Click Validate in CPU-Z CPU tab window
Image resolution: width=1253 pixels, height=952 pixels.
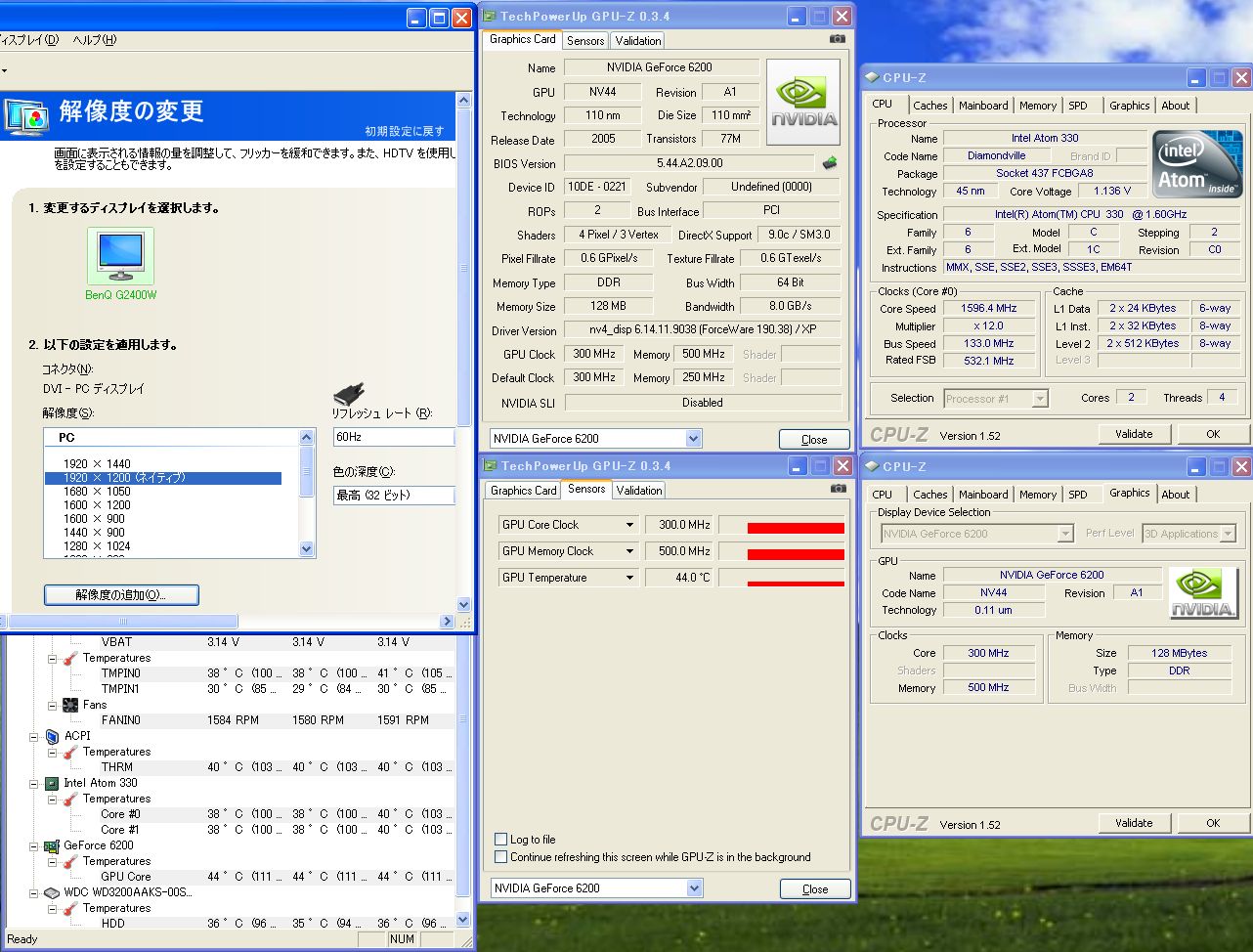coord(1134,434)
